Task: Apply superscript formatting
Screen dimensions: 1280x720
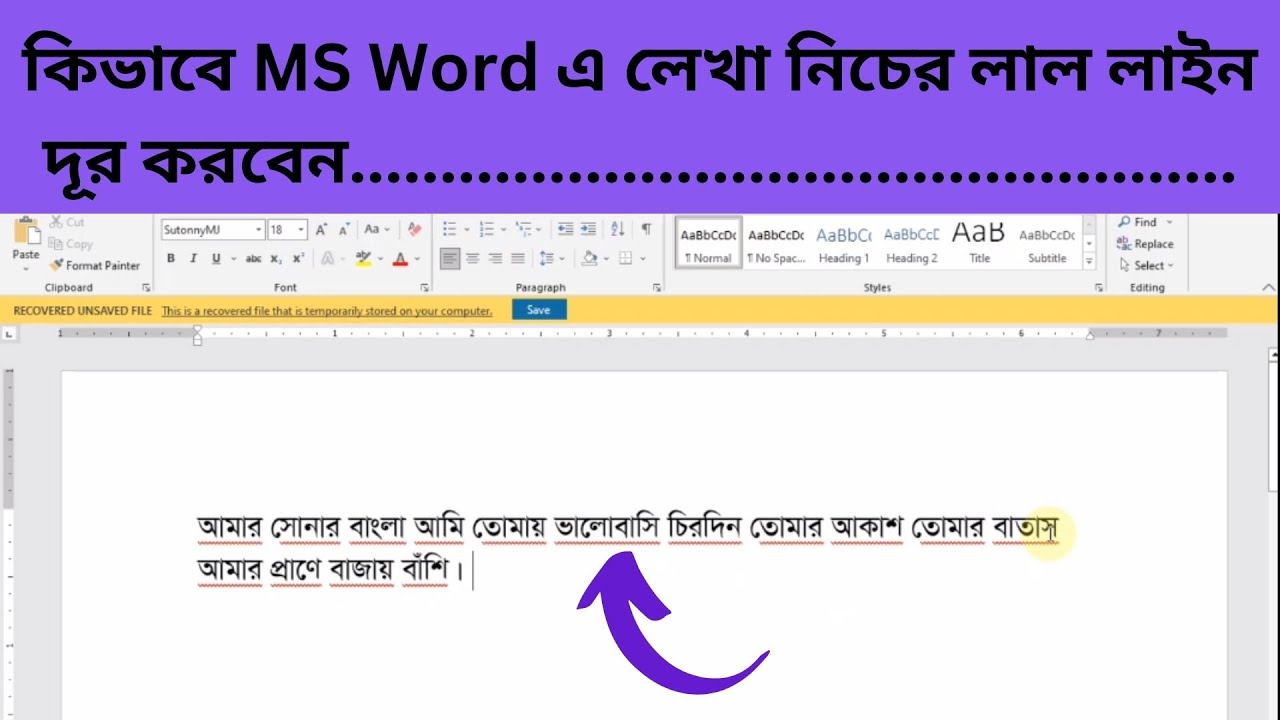Action: pos(298,258)
